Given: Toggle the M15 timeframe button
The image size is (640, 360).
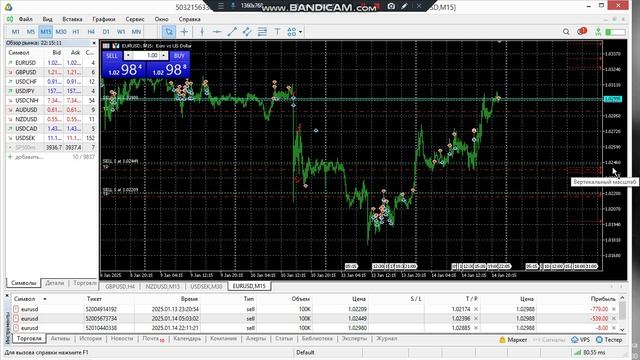Looking at the screenshot, I should tap(46, 31).
